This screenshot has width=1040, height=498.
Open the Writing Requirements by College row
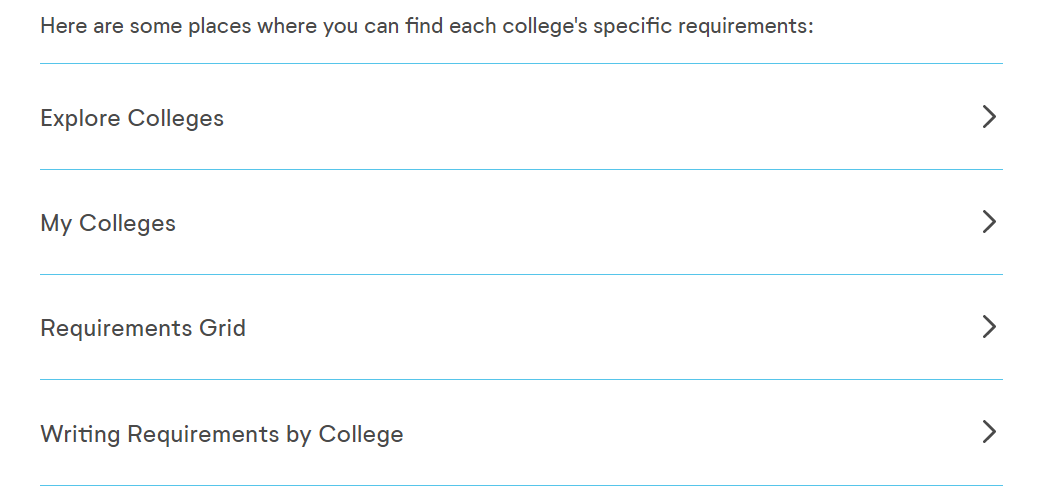tap(600, 433)
